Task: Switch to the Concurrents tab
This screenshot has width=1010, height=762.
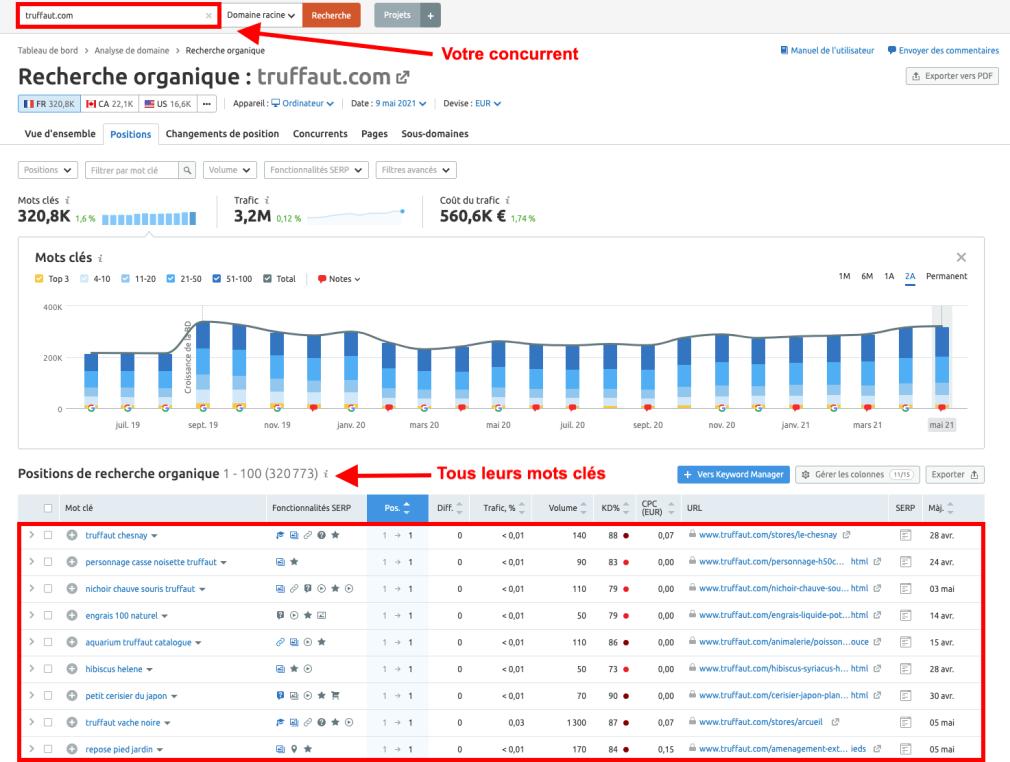Action: click(x=320, y=134)
